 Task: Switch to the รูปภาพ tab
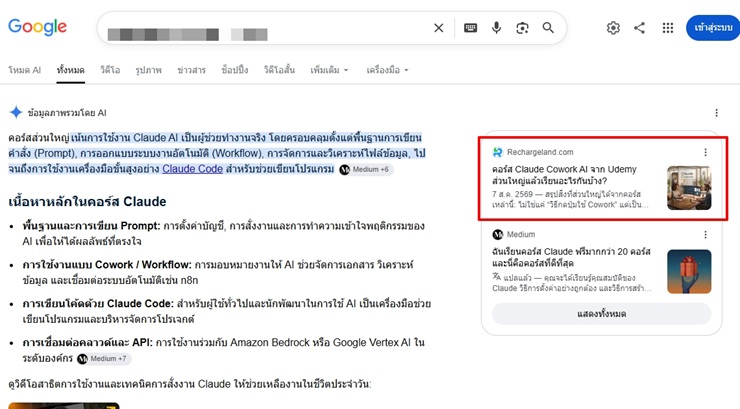(x=148, y=70)
